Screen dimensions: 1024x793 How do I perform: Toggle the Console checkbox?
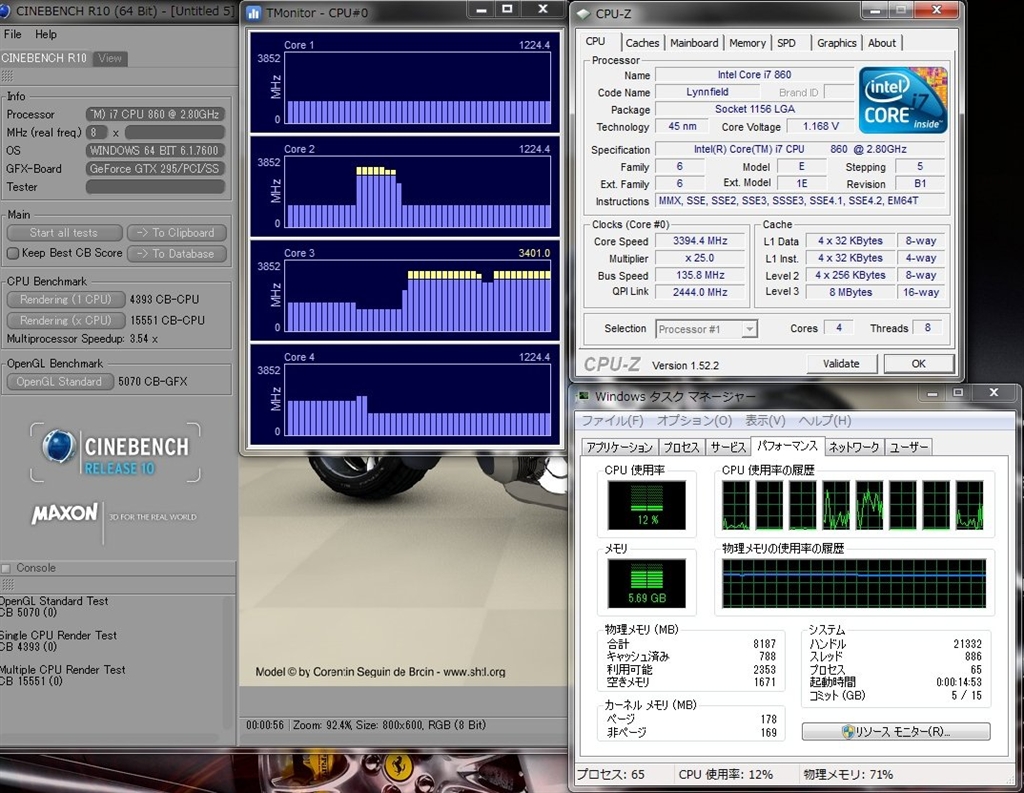6,568
